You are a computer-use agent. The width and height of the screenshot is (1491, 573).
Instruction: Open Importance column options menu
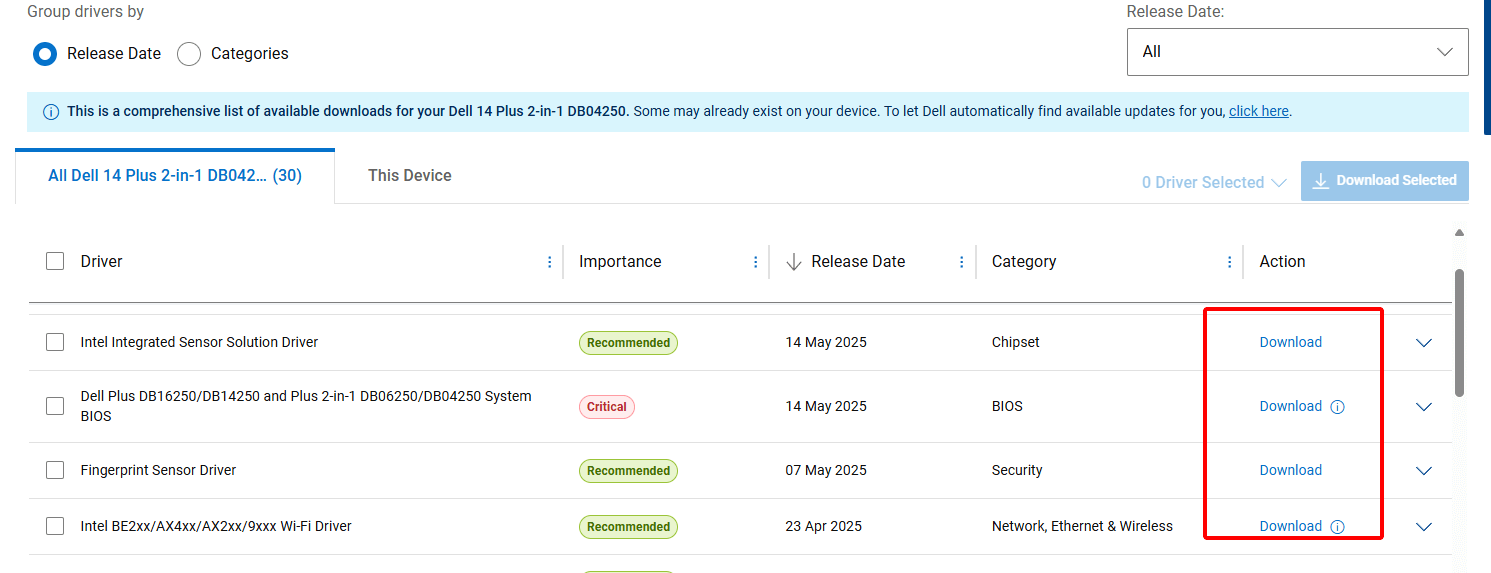pyautogui.click(x=756, y=262)
